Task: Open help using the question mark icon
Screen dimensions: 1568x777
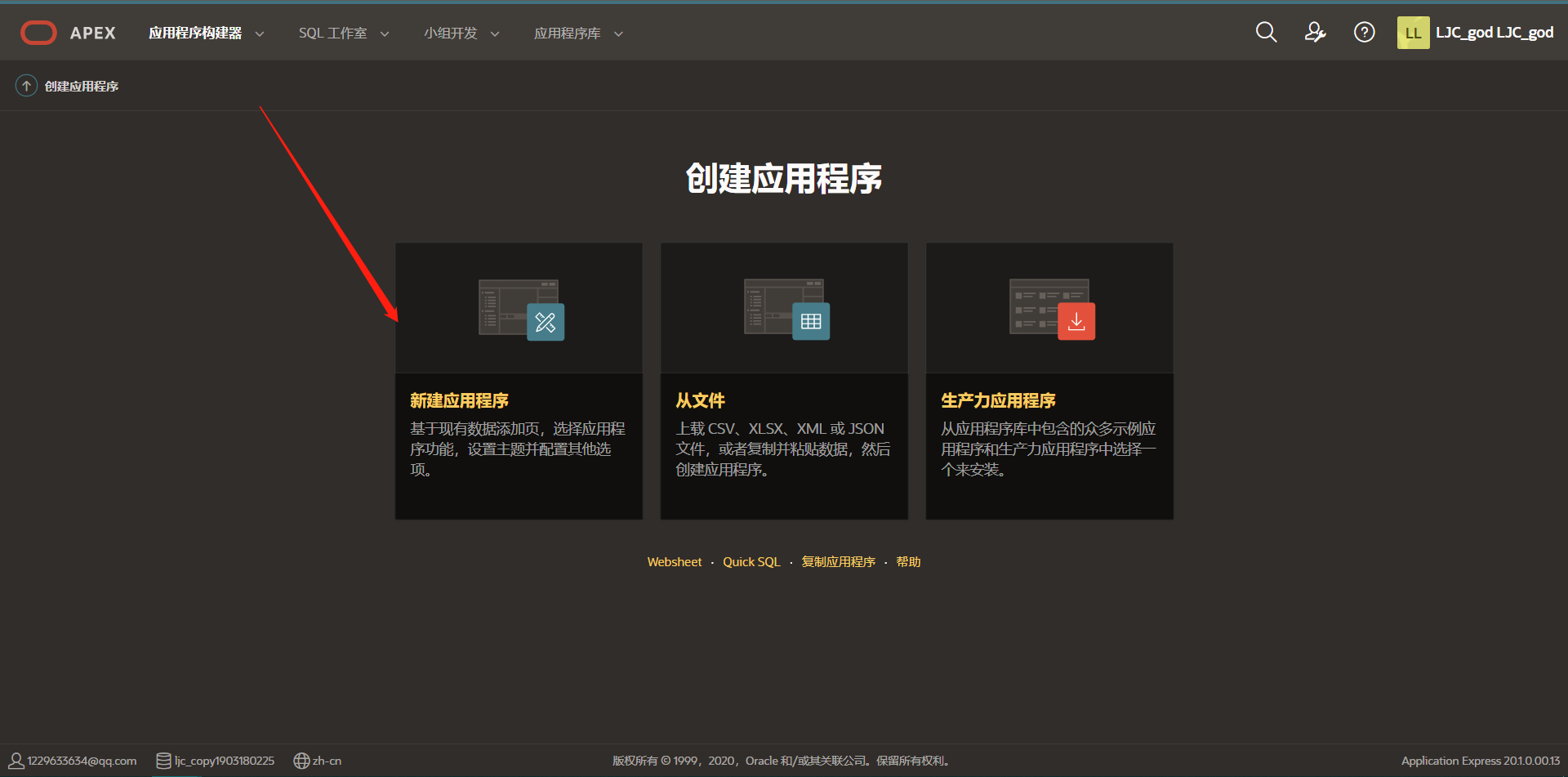Action: coord(1364,32)
